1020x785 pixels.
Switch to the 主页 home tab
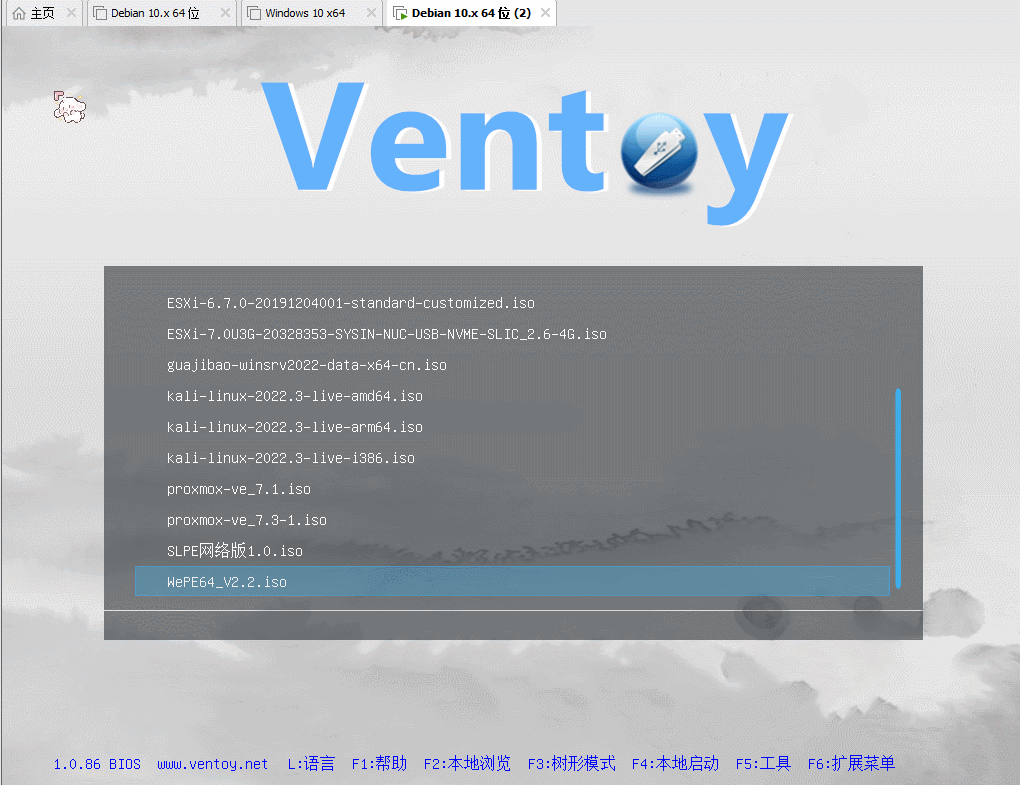click(x=43, y=13)
